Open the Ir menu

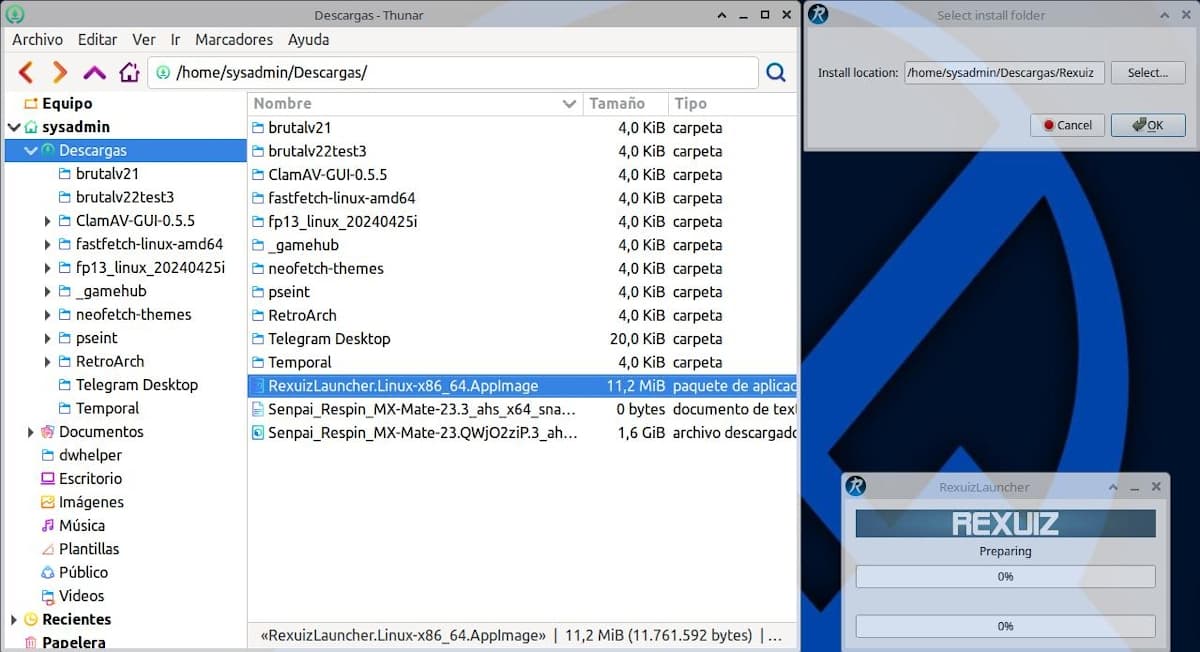pyautogui.click(x=175, y=40)
